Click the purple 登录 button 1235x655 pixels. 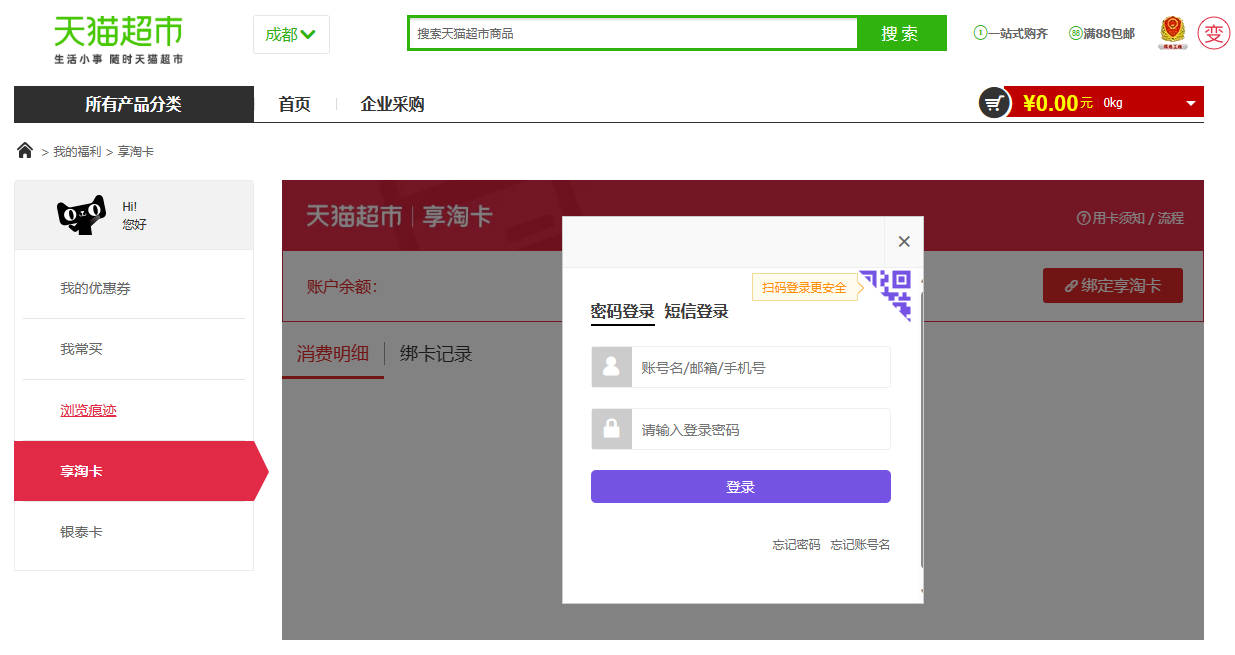point(741,487)
